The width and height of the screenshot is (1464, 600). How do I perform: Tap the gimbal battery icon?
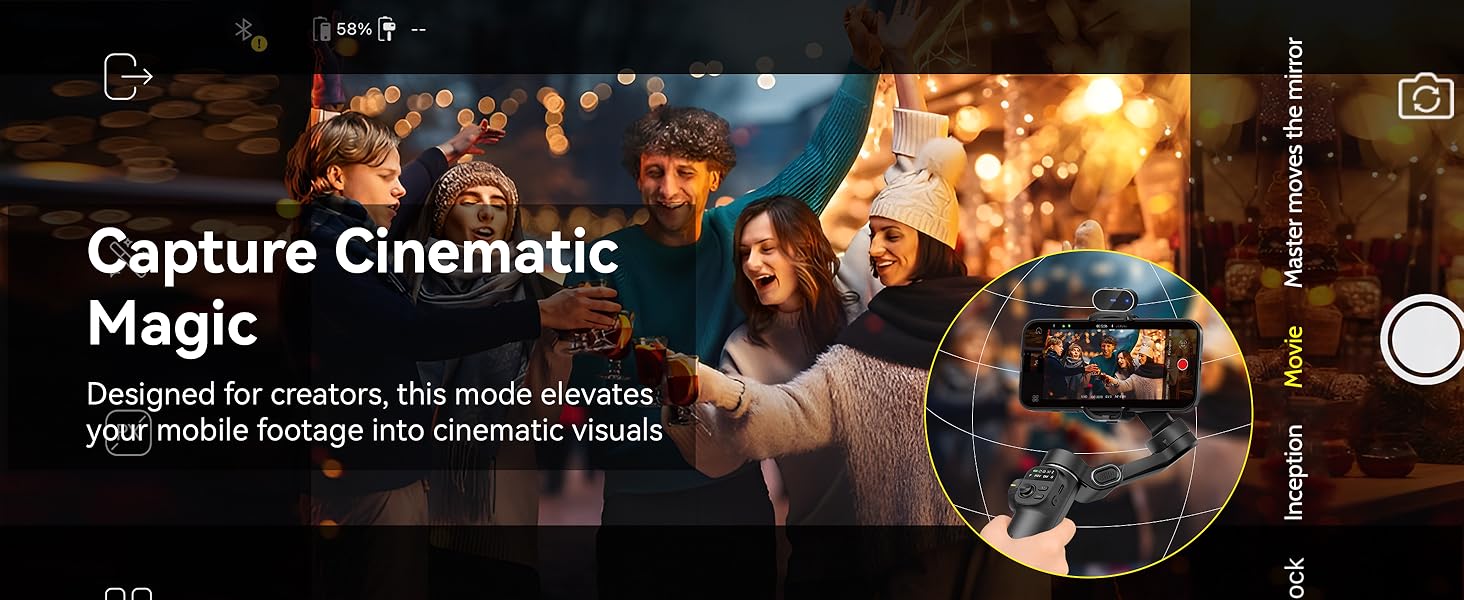pyautogui.click(x=387, y=29)
